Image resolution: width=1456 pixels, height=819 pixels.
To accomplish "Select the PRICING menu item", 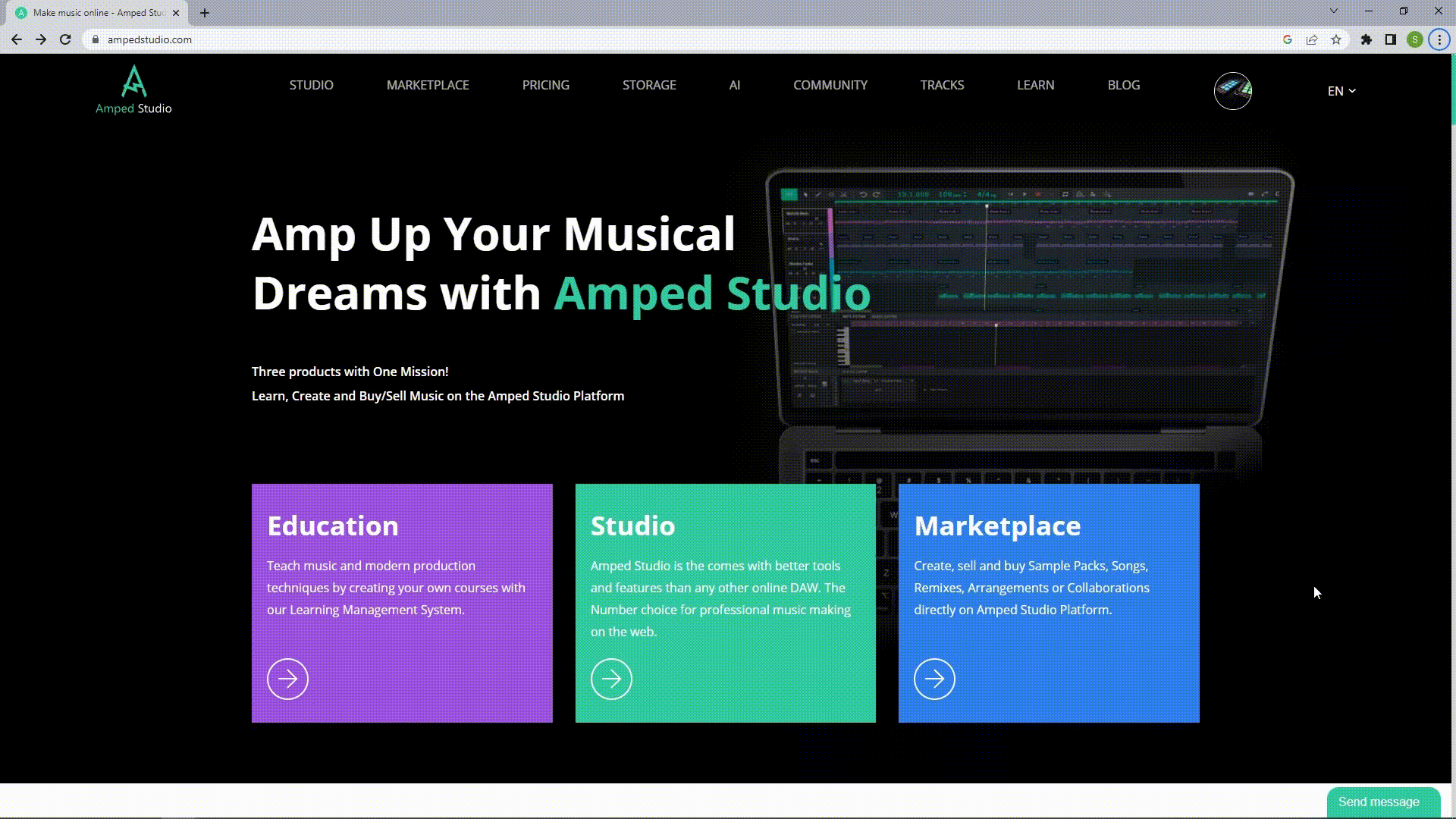I will click(546, 85).
